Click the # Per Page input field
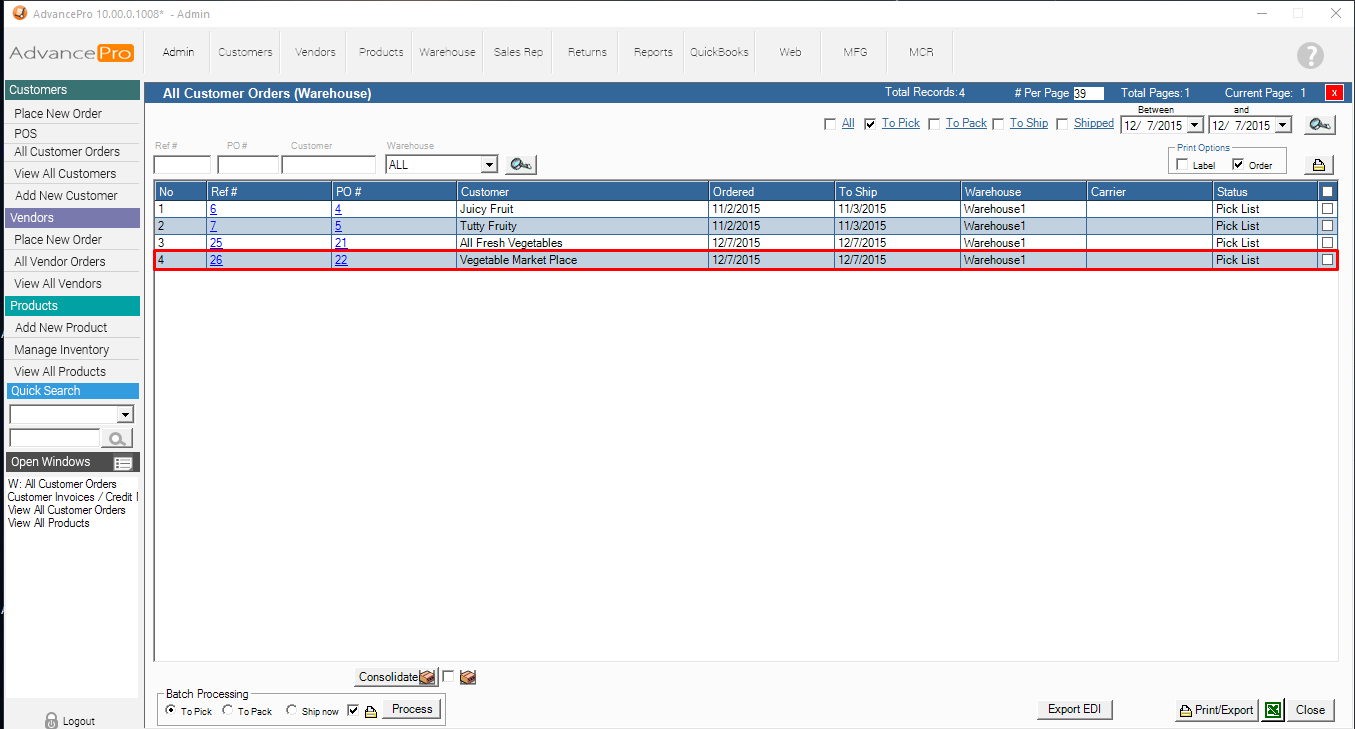This screenshot has height=729, width=1355. tap(1088, 93)
